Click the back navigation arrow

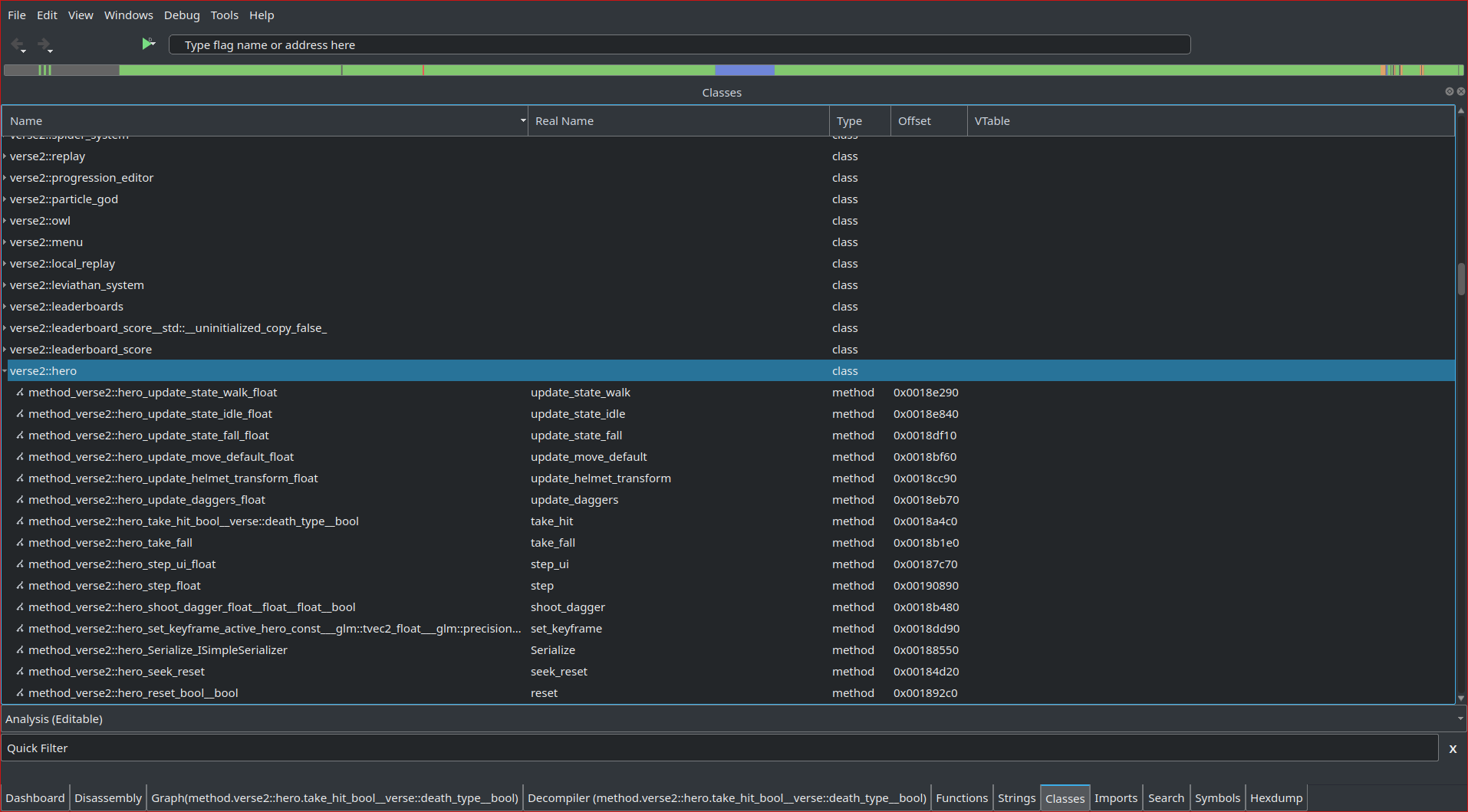[x=18, y=44]
